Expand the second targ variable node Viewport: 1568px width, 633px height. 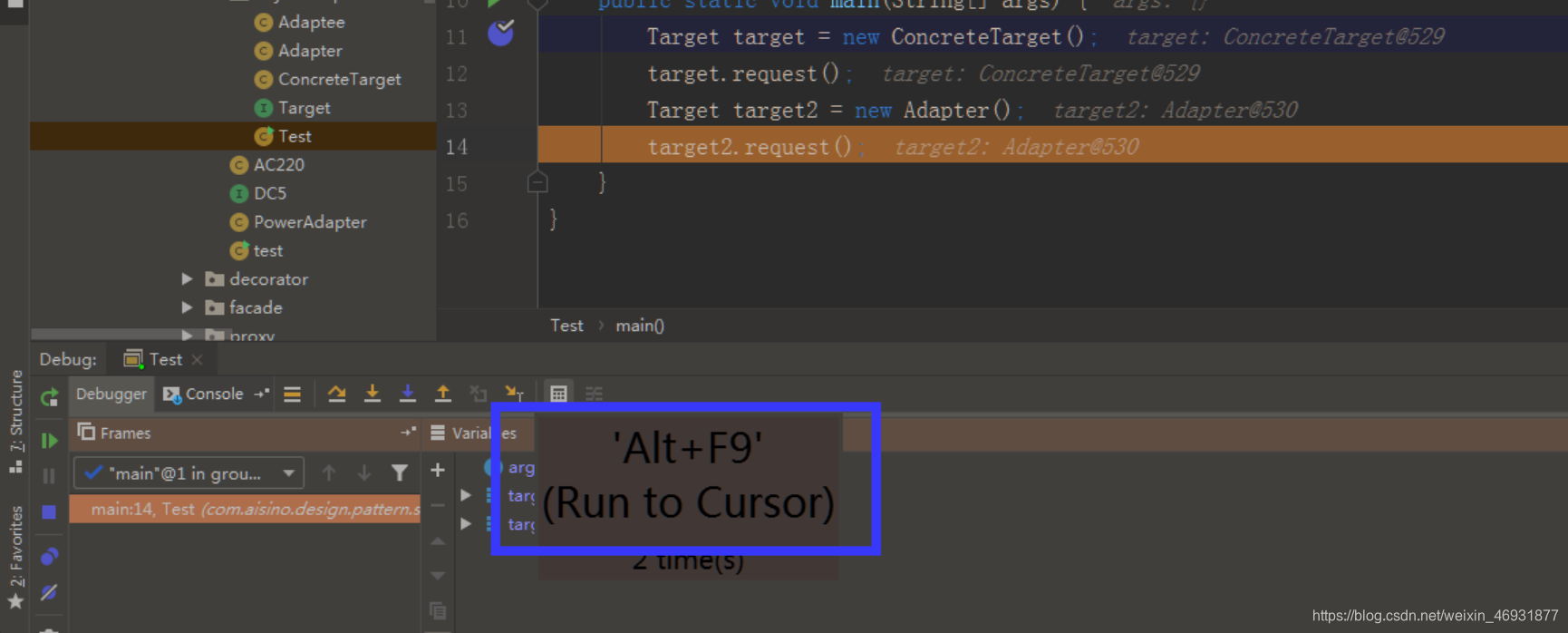click(x=466, y=523)
